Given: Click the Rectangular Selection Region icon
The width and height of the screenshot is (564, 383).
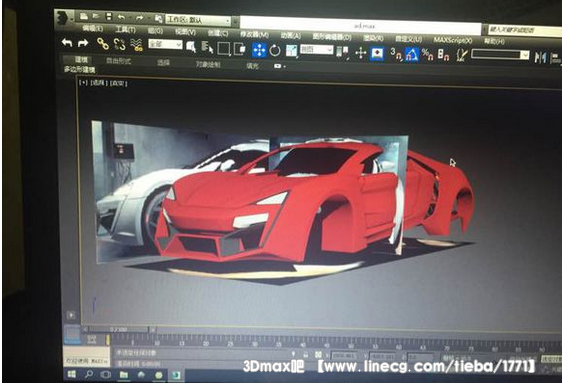Looking at the screenshot, I should pyautogui.click(x=223, y=49).
